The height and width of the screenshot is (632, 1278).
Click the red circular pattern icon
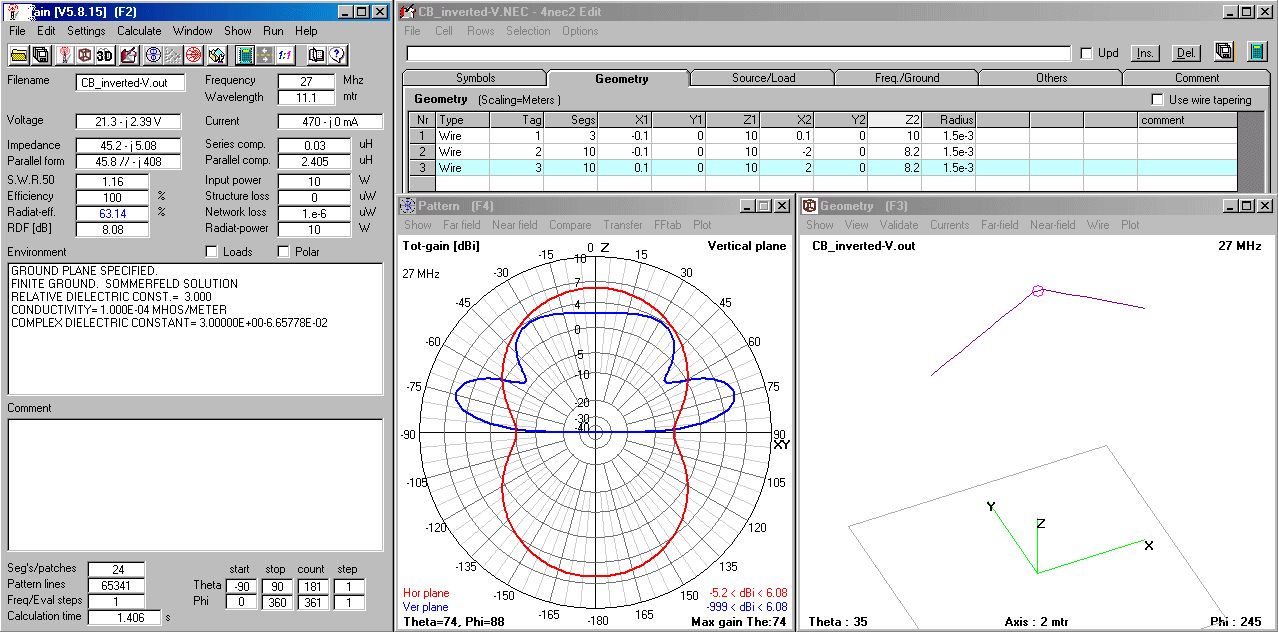click(193, 55)
